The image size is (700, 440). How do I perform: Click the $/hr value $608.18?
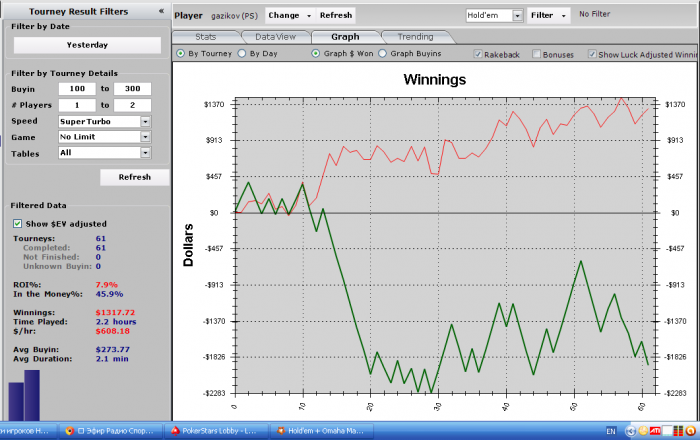click(112, 331)
